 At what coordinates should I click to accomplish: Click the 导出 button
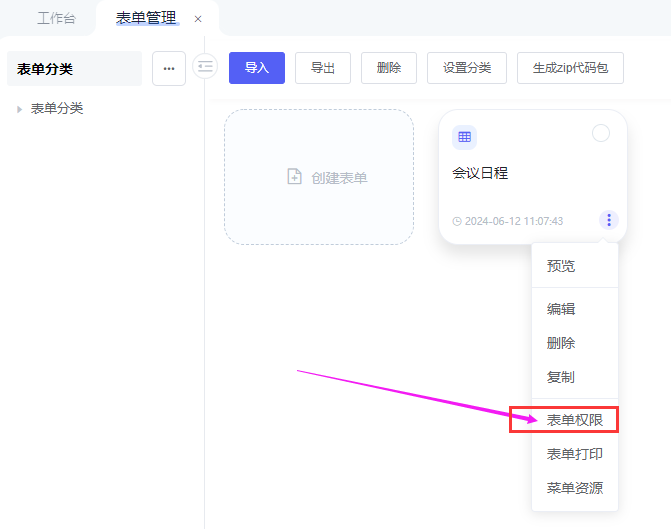(x=323, y=68)
